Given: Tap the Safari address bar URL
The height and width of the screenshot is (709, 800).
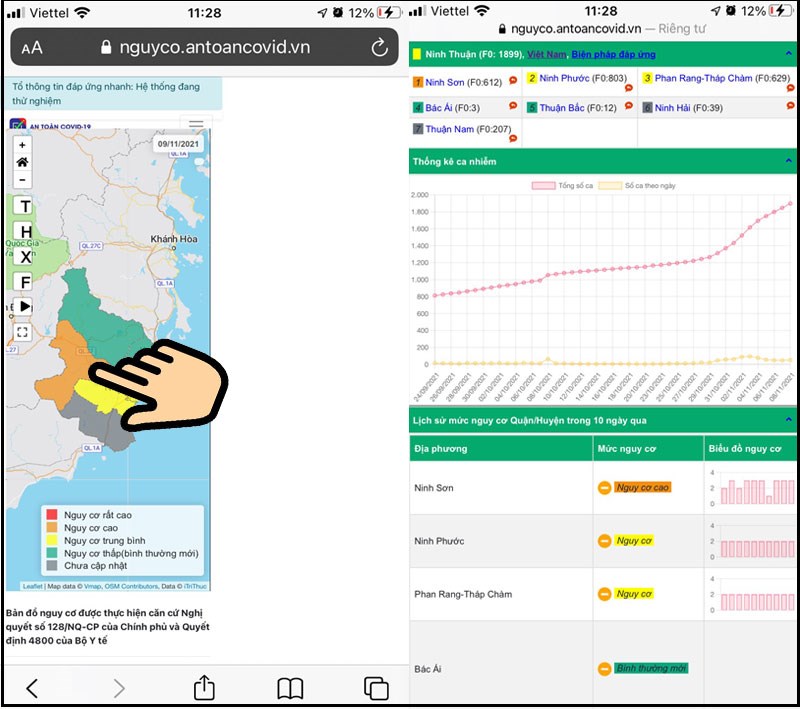Looking at the screenshot, I should pyautogui.click(x=214, y=47).
